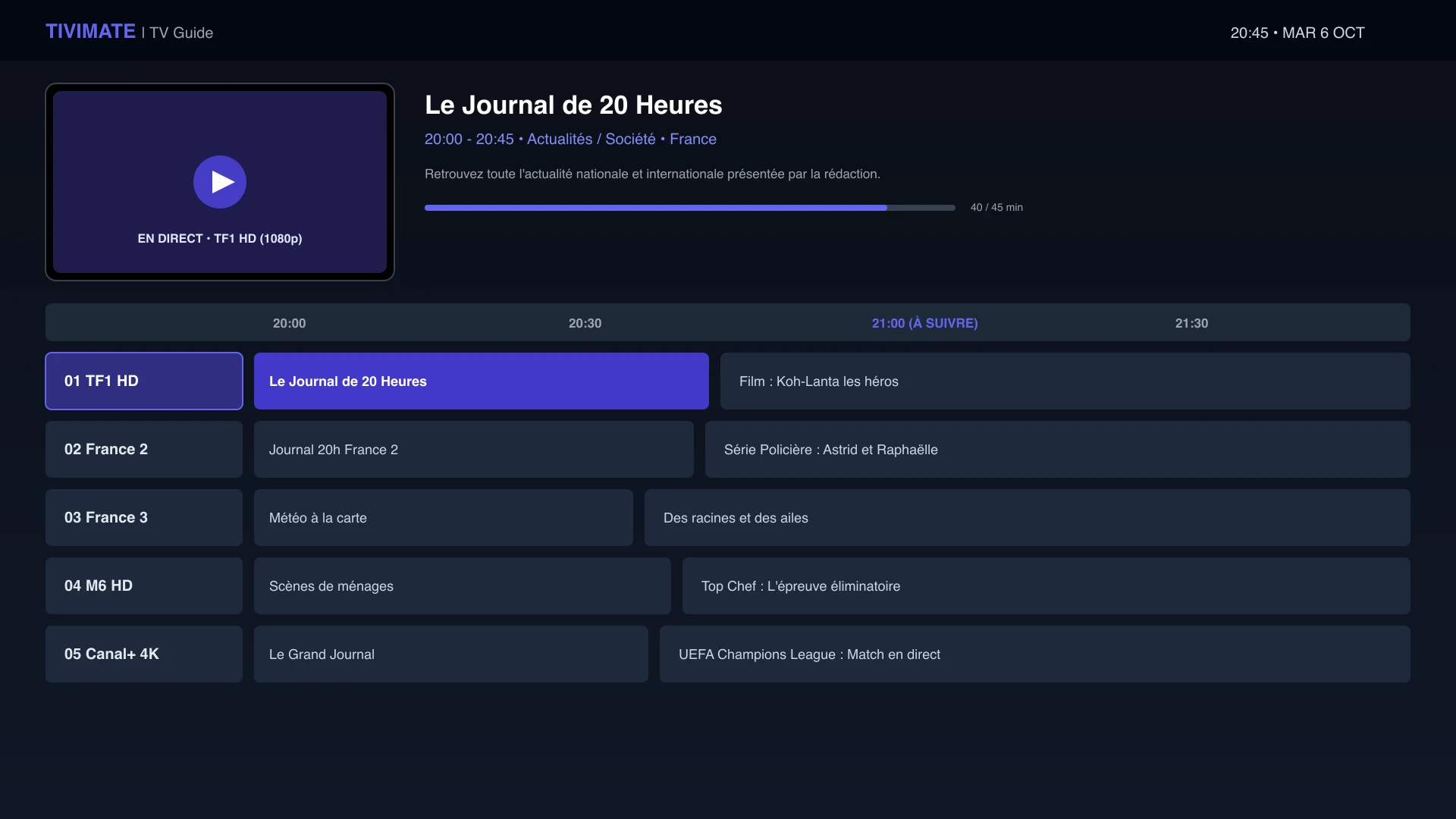Open Le Journal de 20 Heures program cell
Screen dimensions: 1456x819
click(482, 381)
